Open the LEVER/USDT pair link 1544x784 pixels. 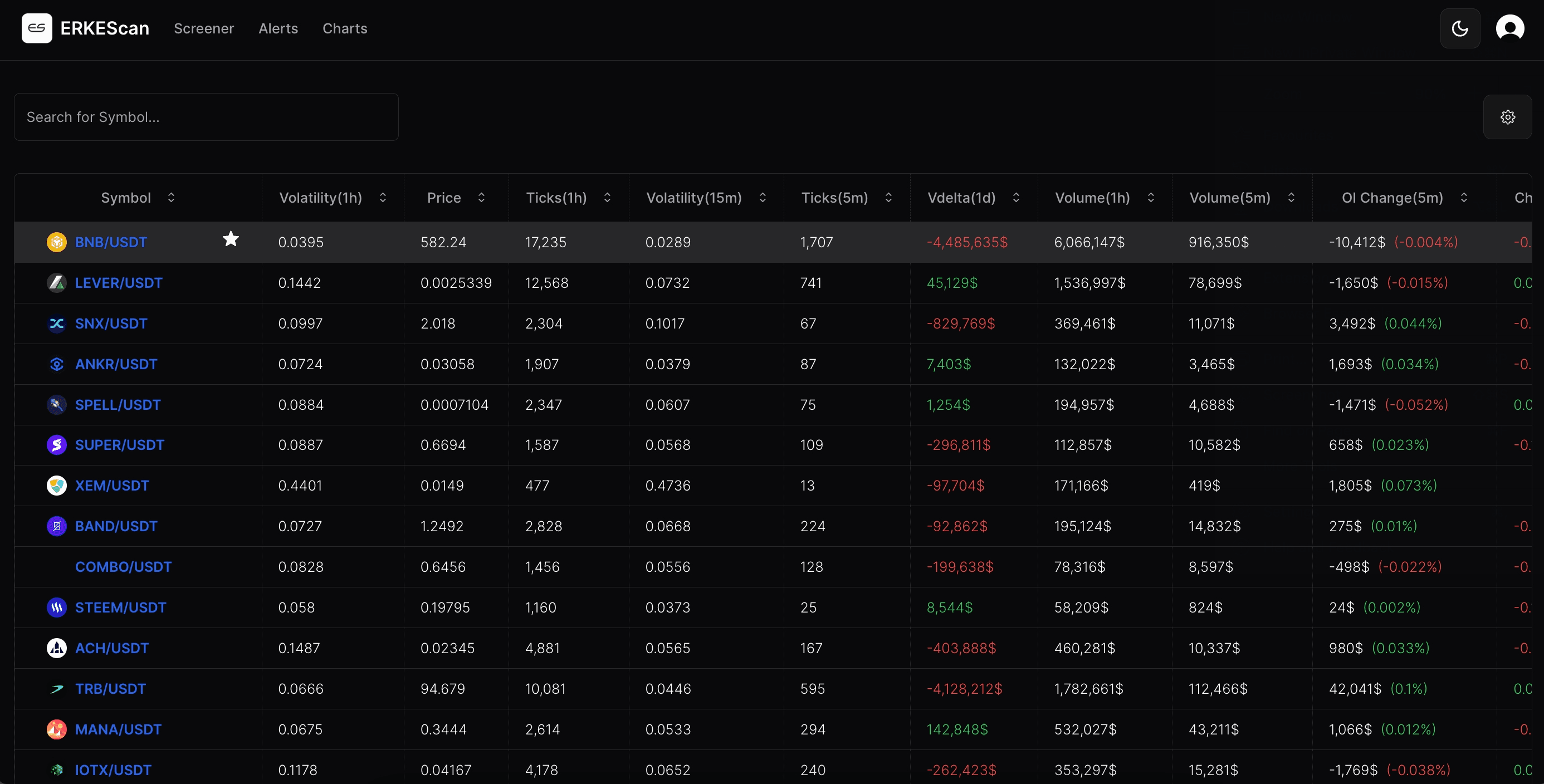point(119,283)
